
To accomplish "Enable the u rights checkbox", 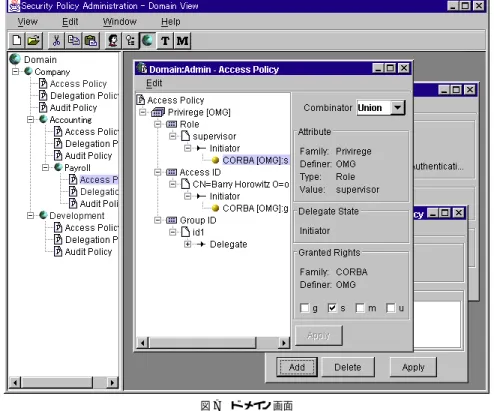I will click(x=390, y=308).
